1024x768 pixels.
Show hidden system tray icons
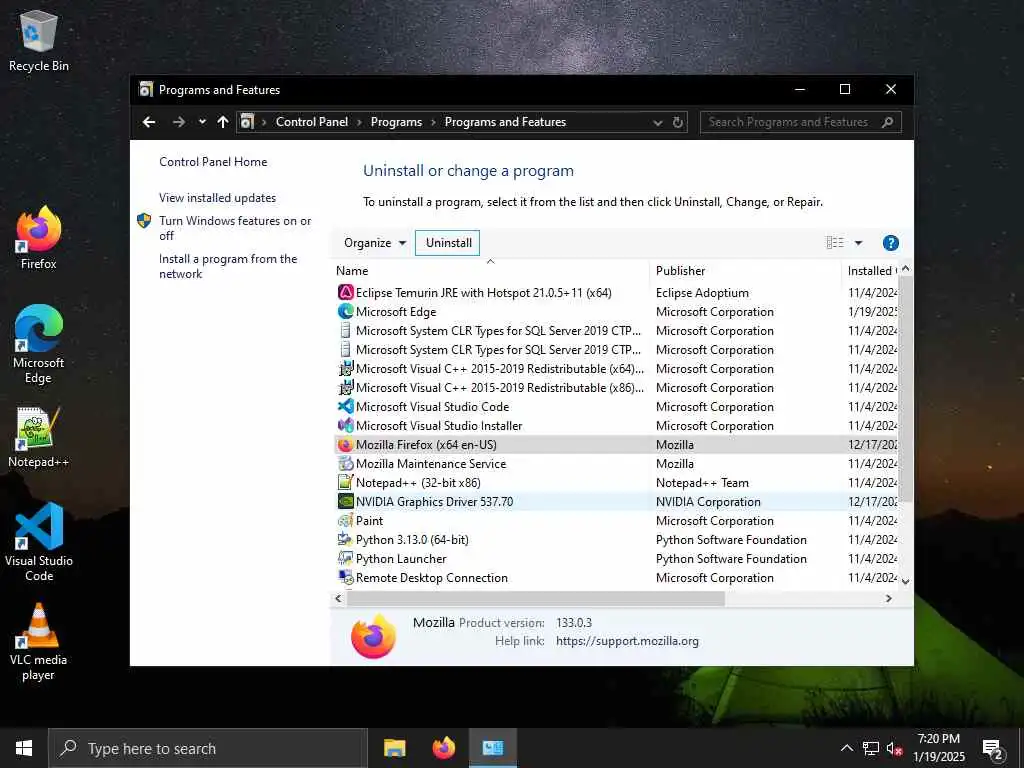click(846, 748)
